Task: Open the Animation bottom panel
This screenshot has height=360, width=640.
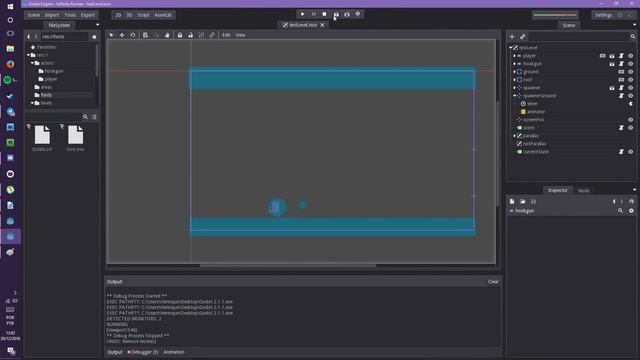Action: pyautogui.click(x=174, y=352)
